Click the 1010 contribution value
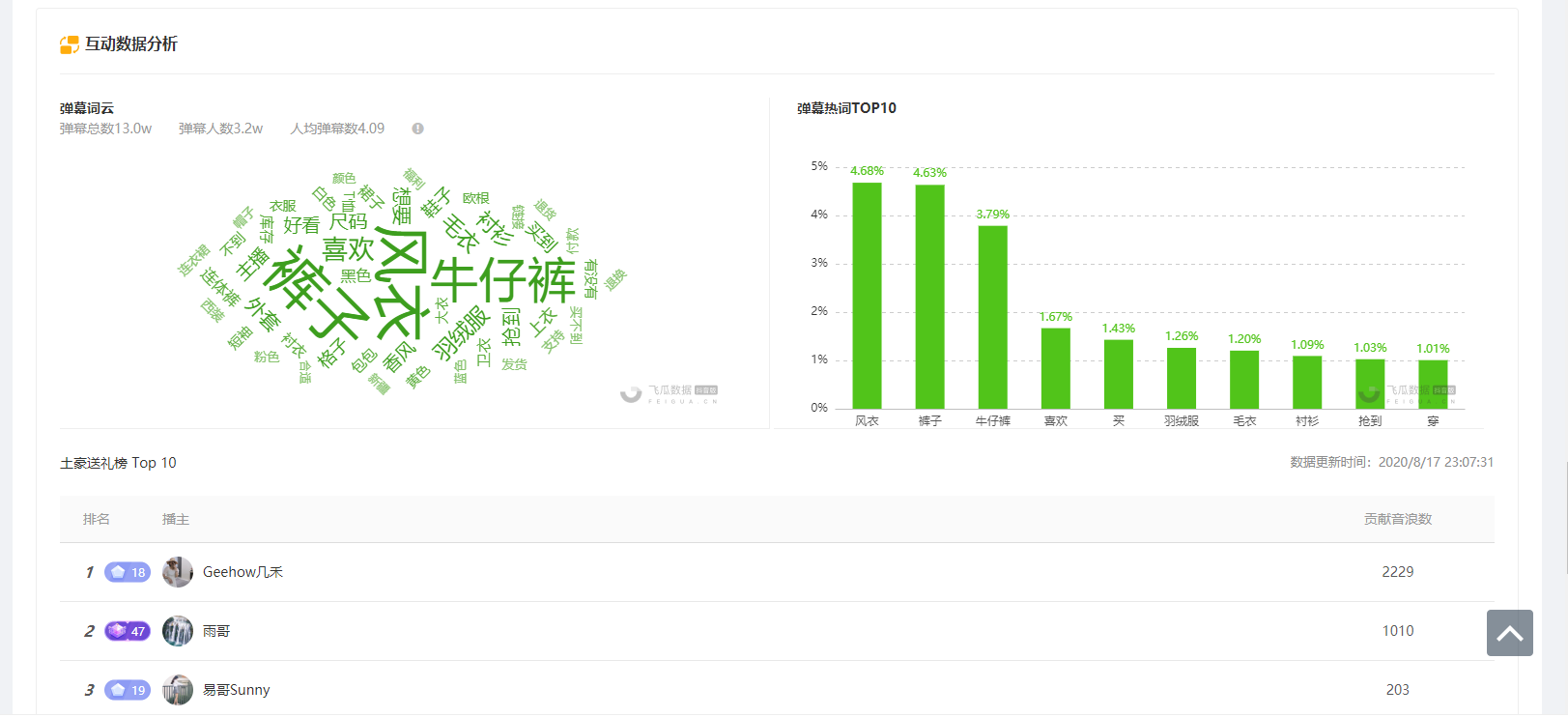 [1398, 631]
